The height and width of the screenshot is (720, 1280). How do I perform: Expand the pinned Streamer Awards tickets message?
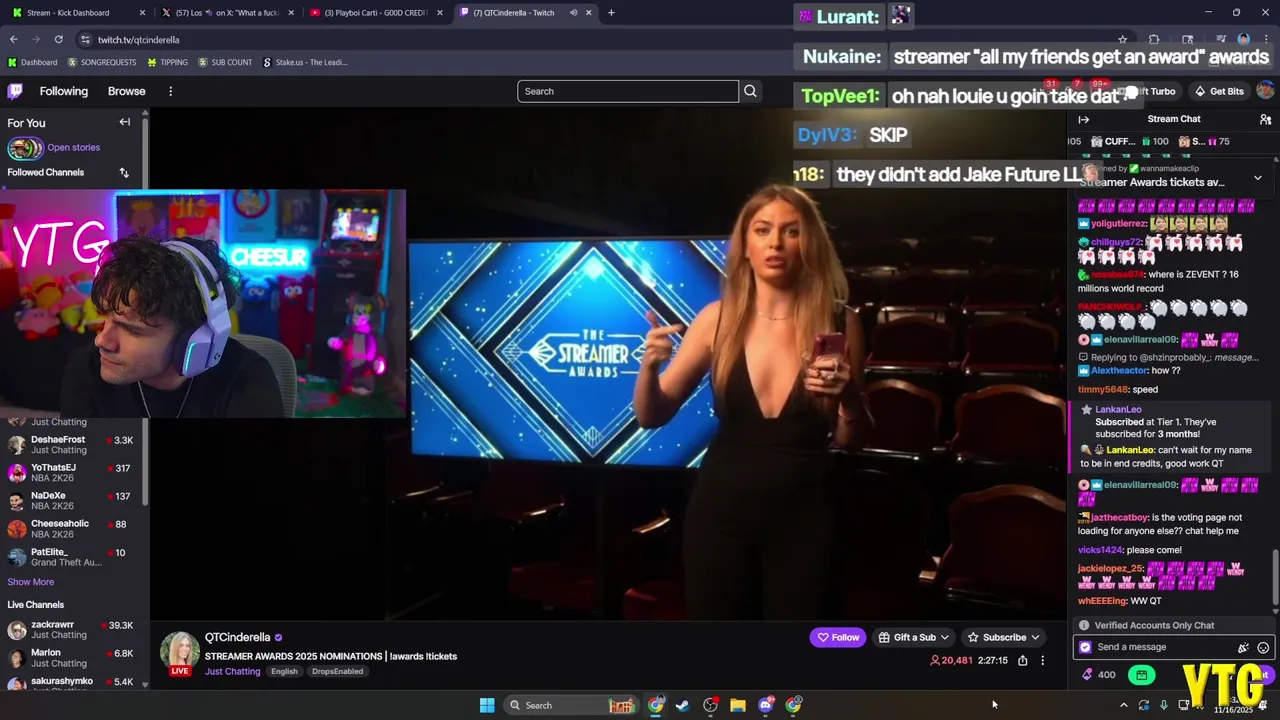1257,178
